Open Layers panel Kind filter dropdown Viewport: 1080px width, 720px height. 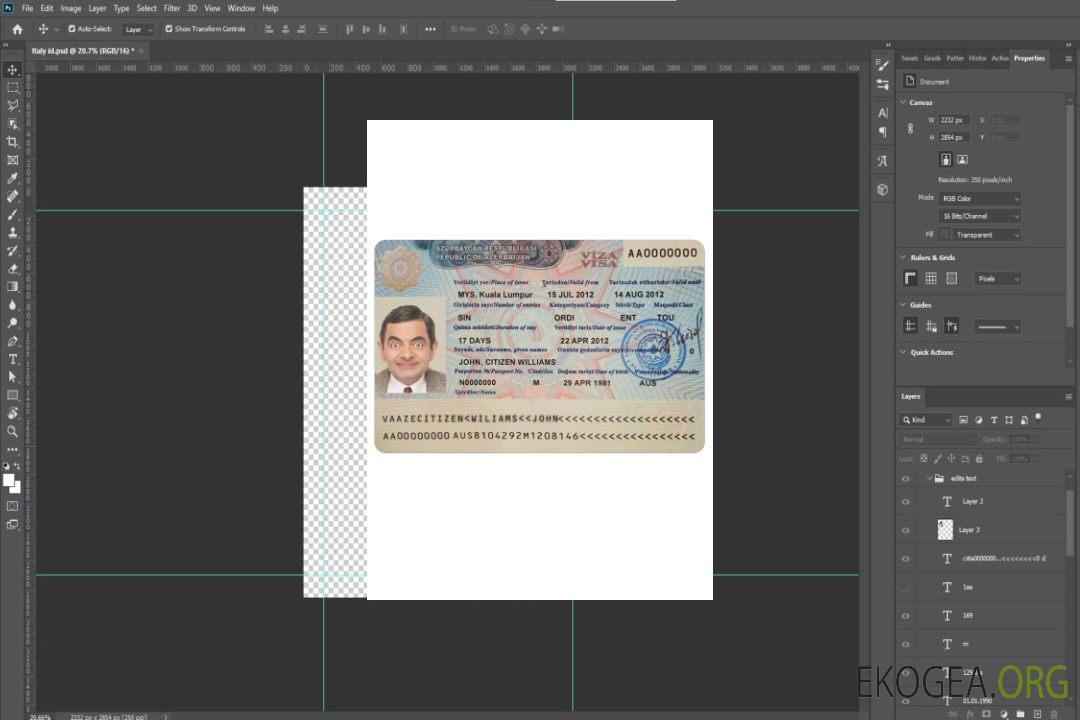926,420
